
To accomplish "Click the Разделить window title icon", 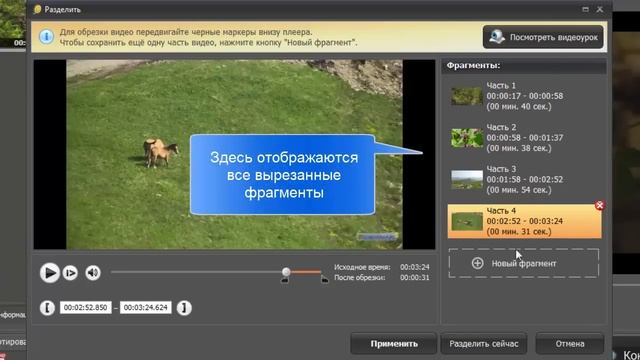I will [x=38, y=9].
